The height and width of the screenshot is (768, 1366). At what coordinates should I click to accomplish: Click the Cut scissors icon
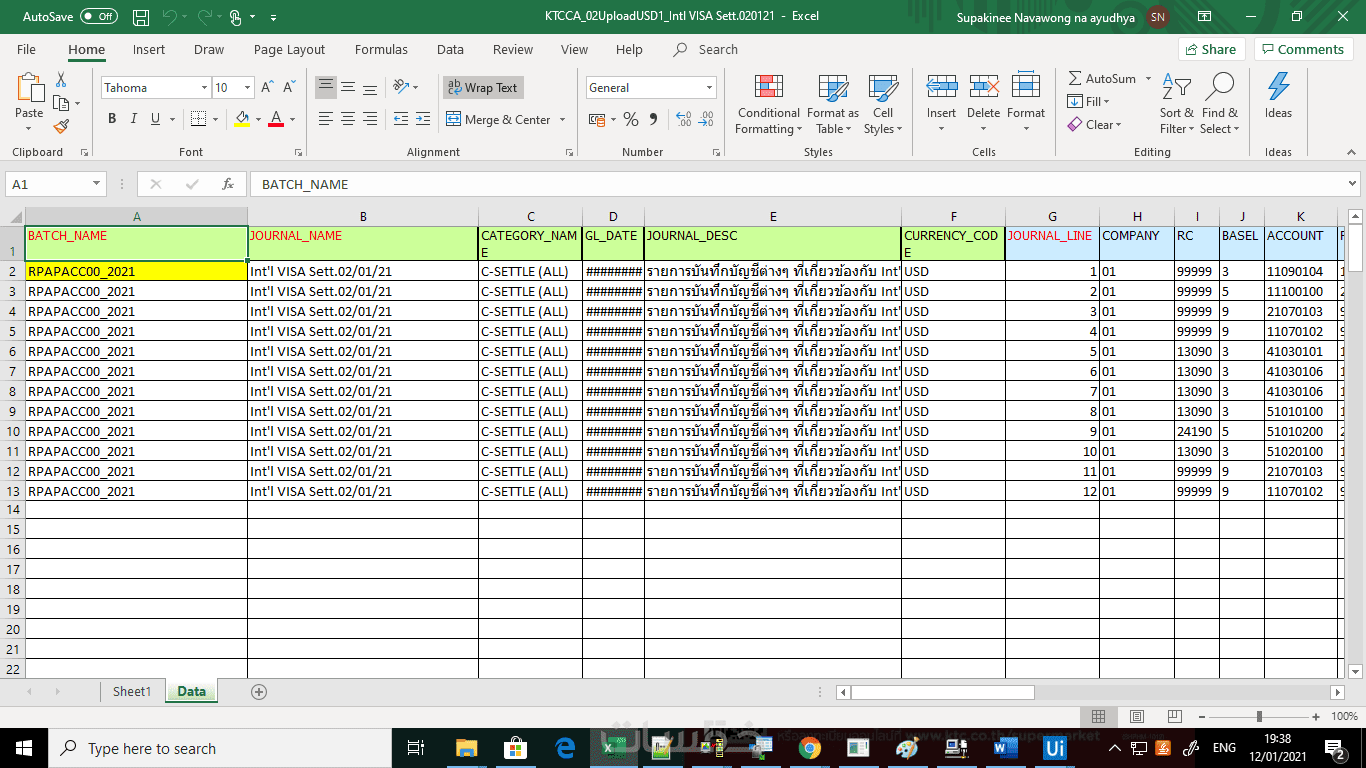coord(61,80)
